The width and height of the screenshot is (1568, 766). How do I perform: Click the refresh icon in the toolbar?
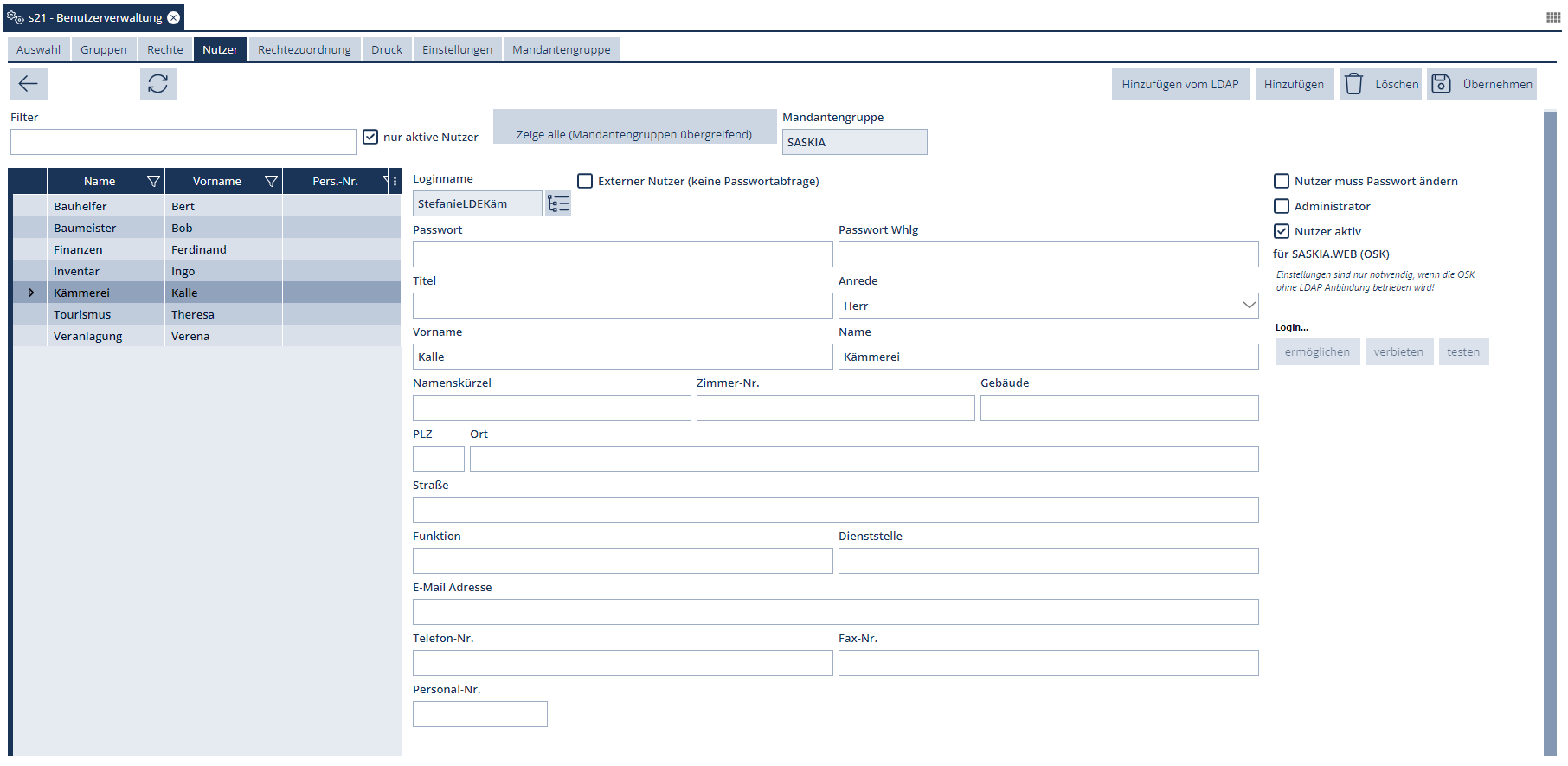[x=158, y=84]
